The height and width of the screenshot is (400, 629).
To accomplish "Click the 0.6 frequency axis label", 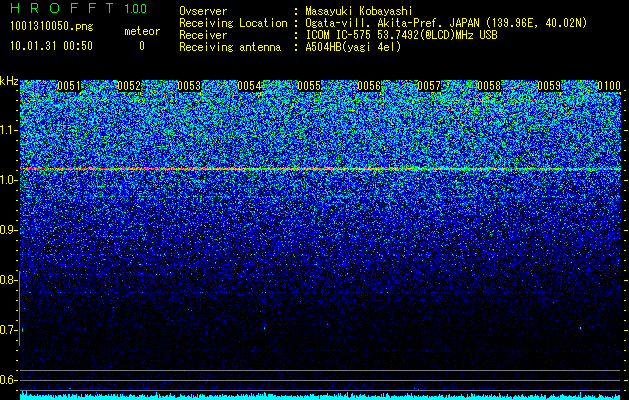I will [8, 380].
